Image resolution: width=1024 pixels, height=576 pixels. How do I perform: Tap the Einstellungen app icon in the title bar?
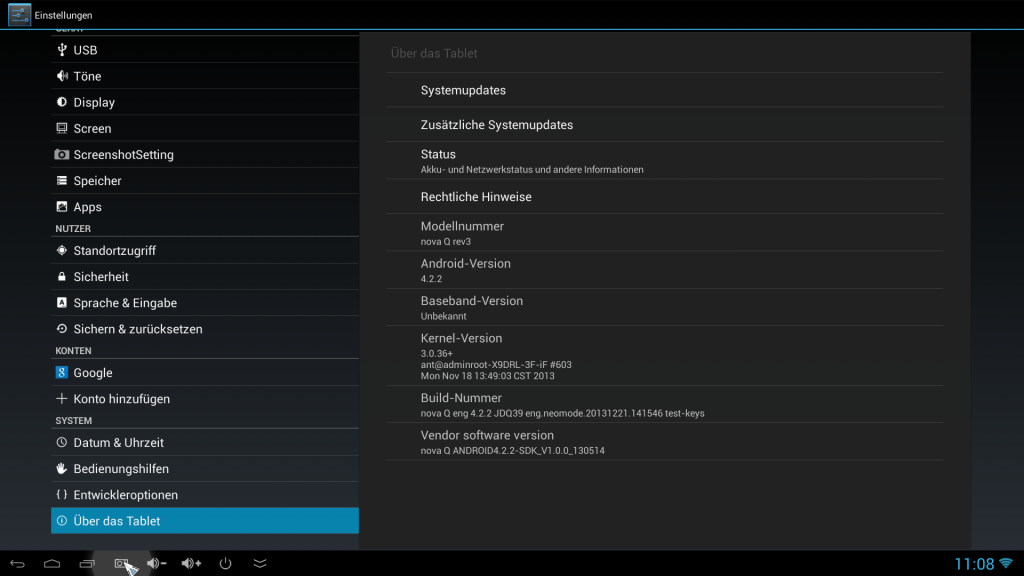[x=19, y=14]
